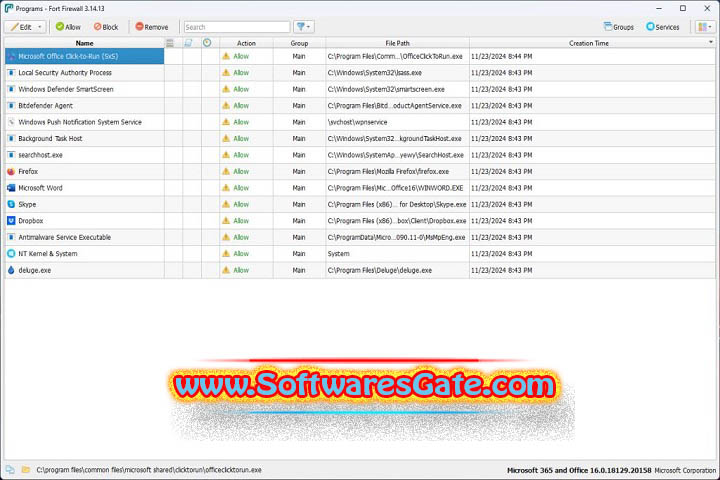
Task: Open the Services window
Action: [x=663, y=27]
